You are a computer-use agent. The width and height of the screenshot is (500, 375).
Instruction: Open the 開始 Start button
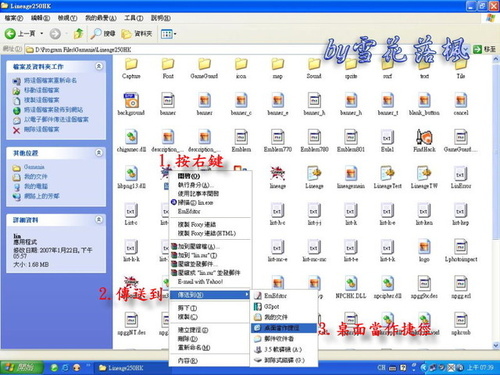pos(22,368)
